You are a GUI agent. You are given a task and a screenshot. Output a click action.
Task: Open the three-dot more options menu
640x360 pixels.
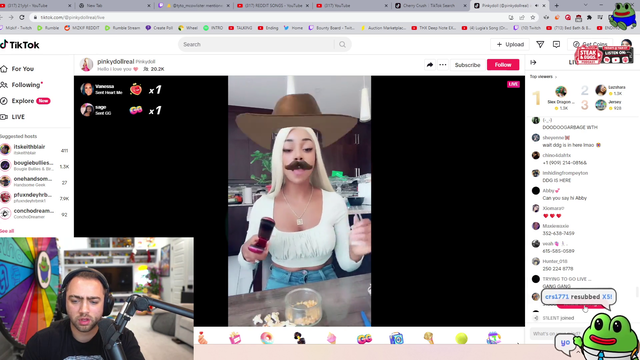click(442, 64)
